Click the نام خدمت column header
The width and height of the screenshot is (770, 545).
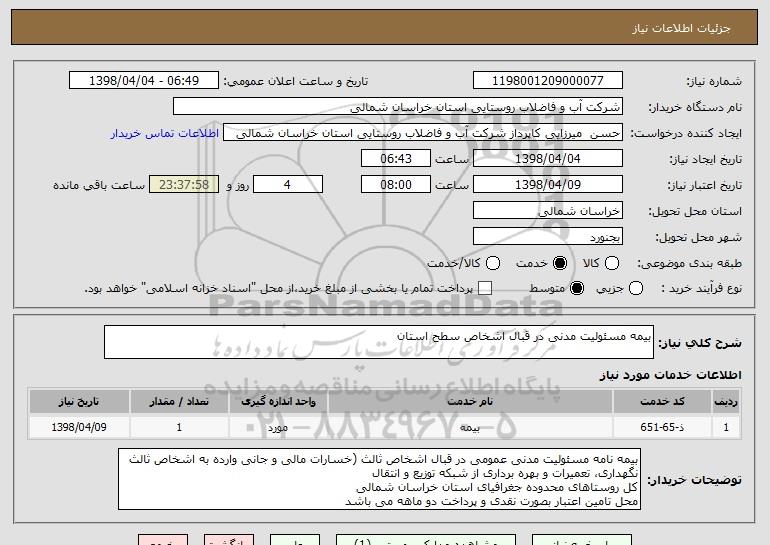click(x=470, y=402)
